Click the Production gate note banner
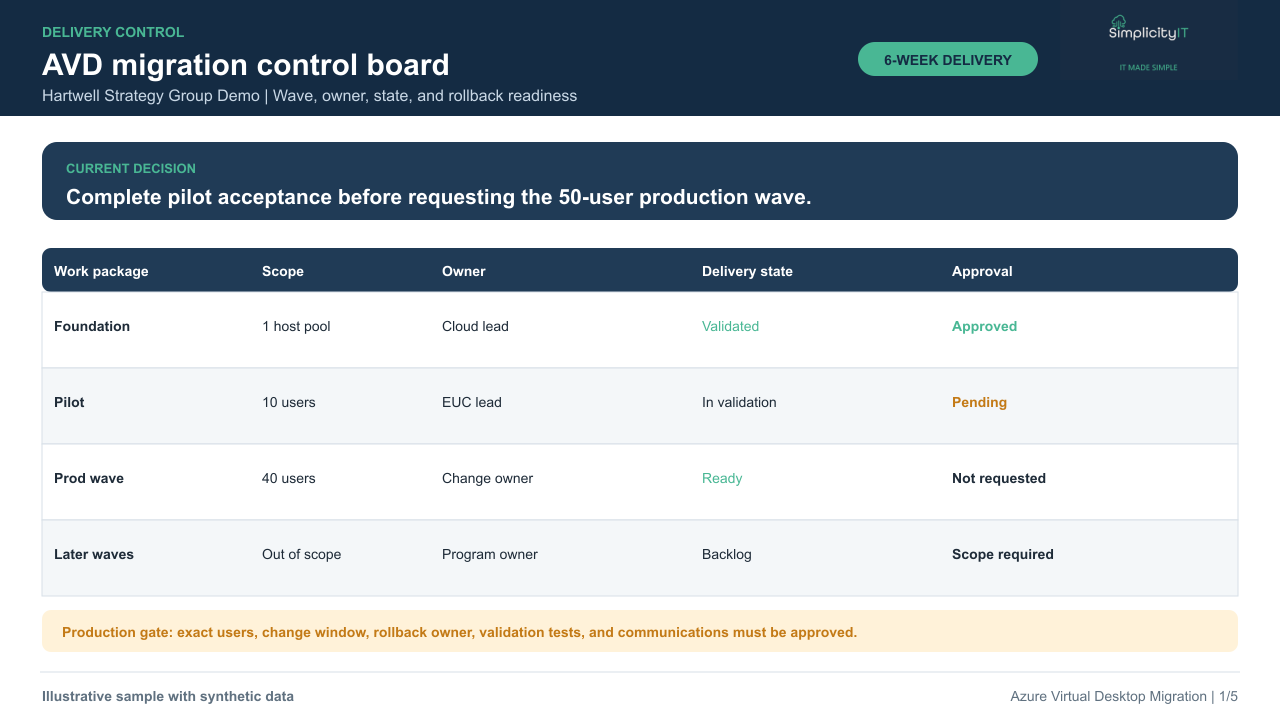This screenshot has height=720, width=1280. click(x=640, y=631)
